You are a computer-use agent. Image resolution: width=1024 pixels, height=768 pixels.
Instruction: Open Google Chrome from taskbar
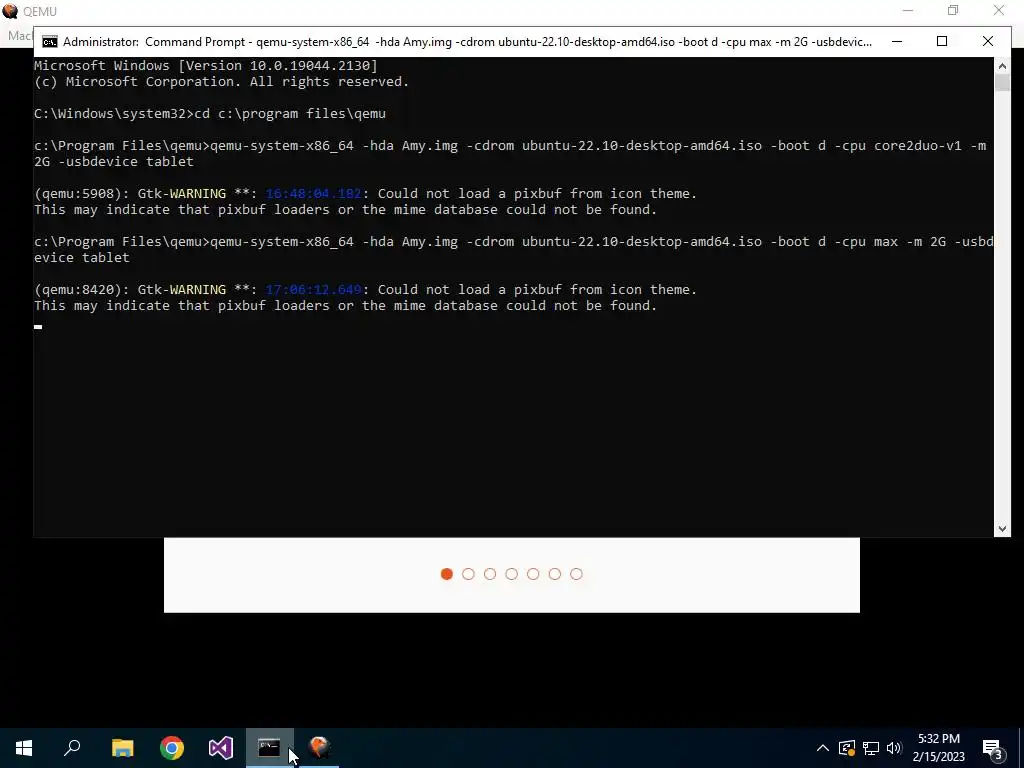point(172,748)
